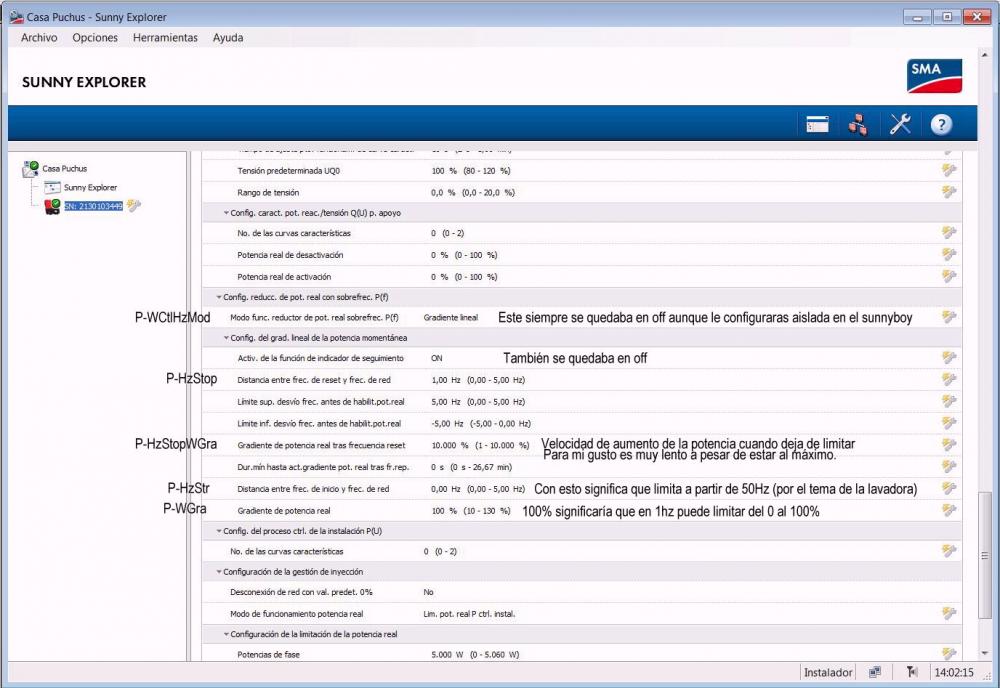Click the key icon beside SN: 2130103449
Viewport: 1000px width, 688px height.
[133, 205]
